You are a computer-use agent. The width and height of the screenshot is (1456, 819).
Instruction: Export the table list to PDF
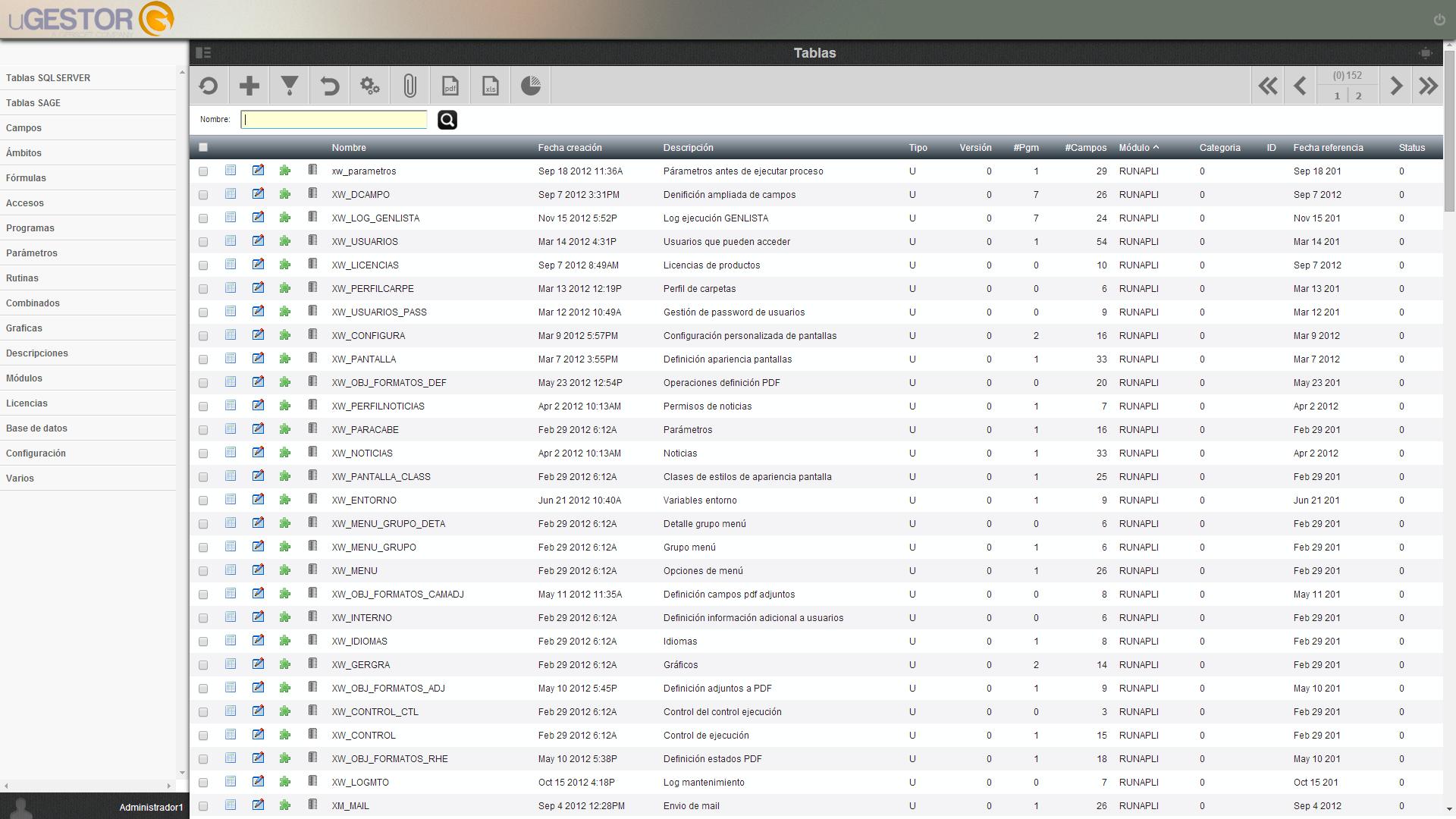coord(450,86)
